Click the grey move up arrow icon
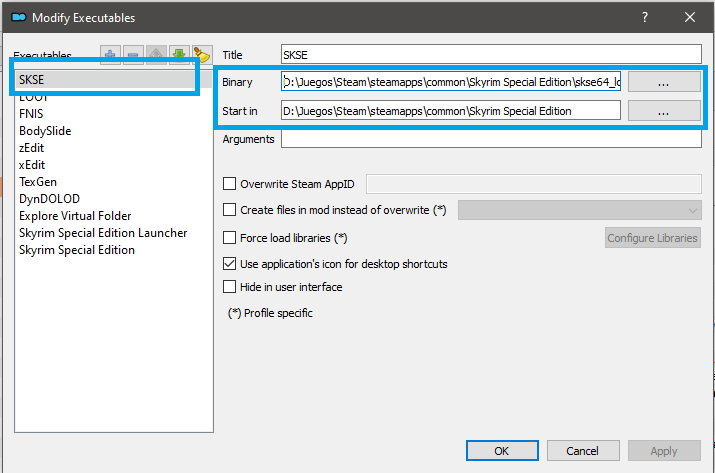Image resolution: width=715 pixels, height=473 pixels. (156, 54)
